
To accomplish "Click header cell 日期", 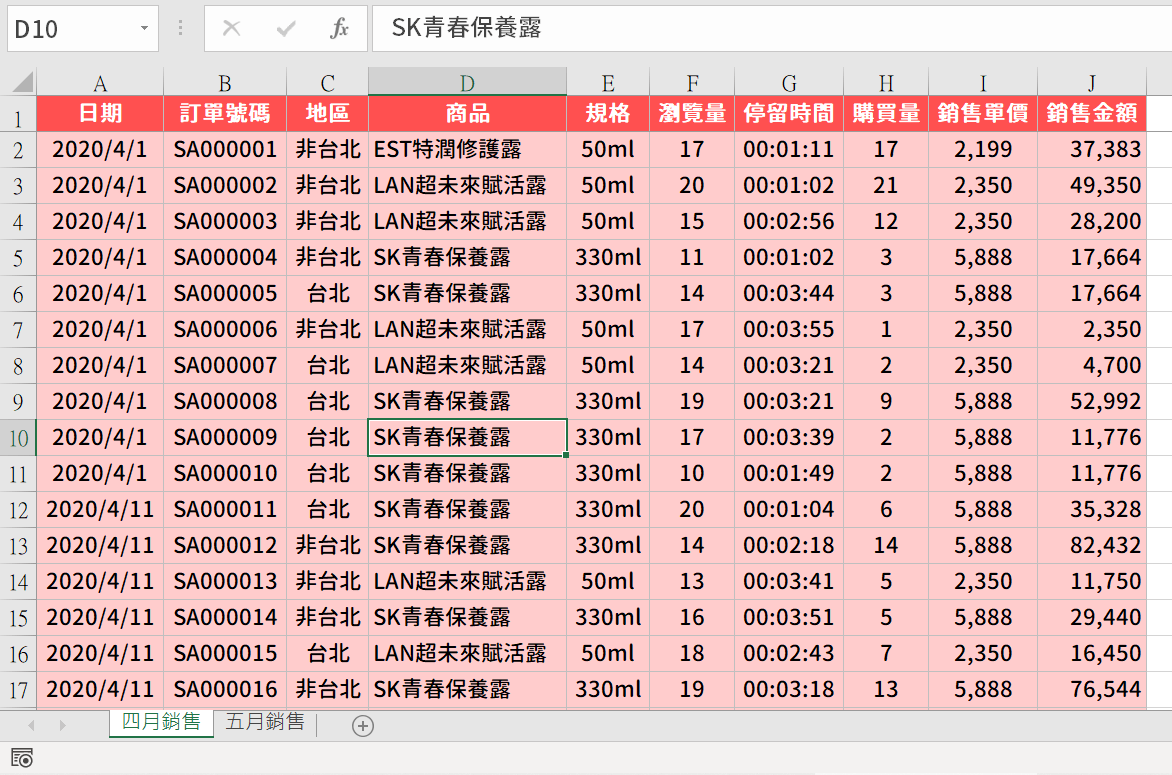I will click(x=100, y=114).
